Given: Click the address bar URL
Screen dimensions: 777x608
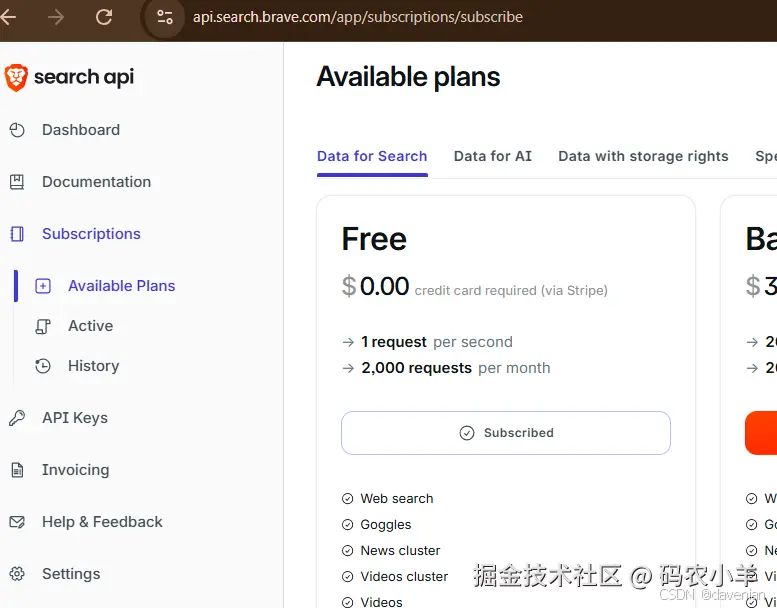Looking at the screenshot, I should click(357, 17).
